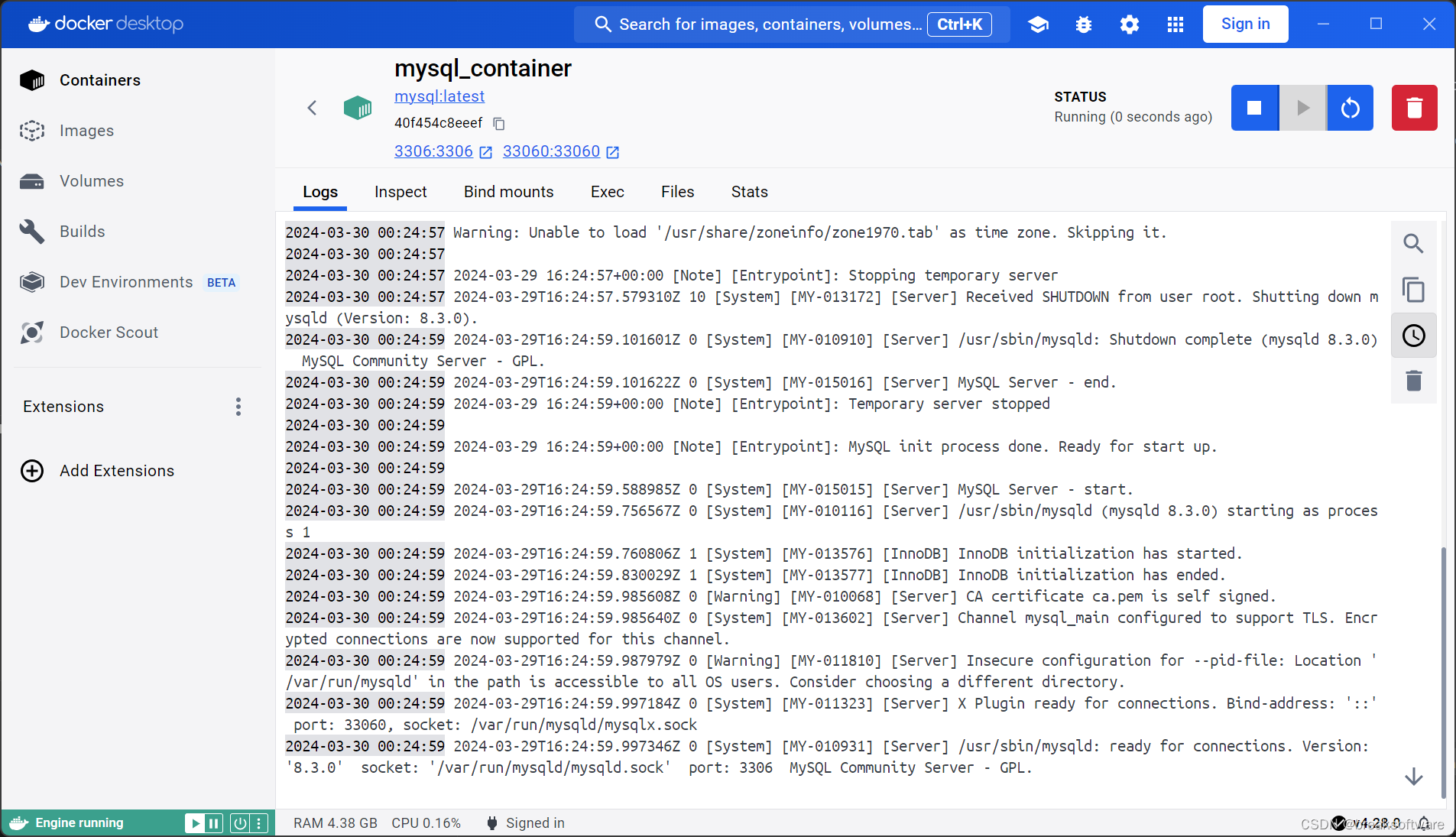Screen dimensions: 1456x837
Task: Open the Images section in sidebar
Action: coord(138,131)
